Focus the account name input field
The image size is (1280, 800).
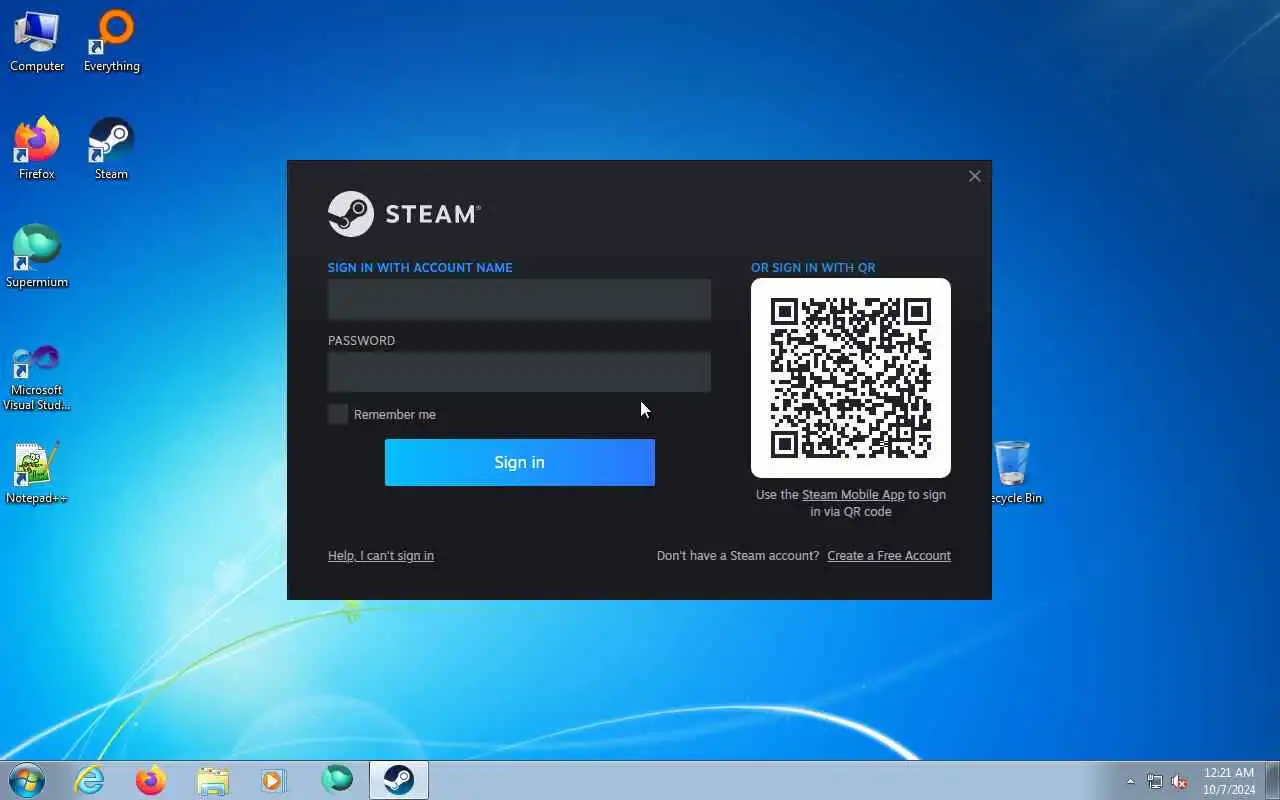point(519,299)
